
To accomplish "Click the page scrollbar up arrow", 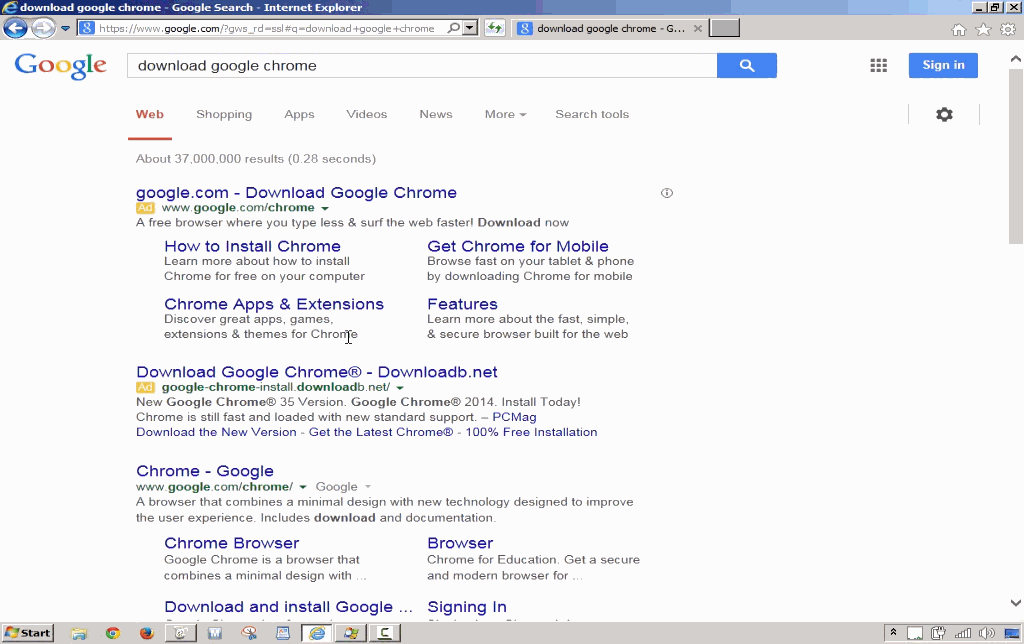I will (x=1016, y=59).
